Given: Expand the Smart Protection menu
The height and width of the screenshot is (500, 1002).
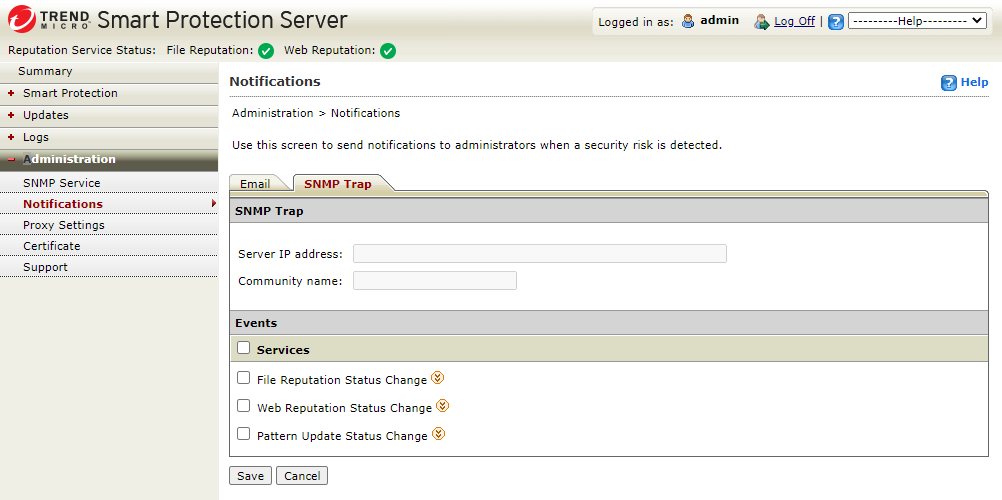Looking at the screenshot, I should (70, 93).
